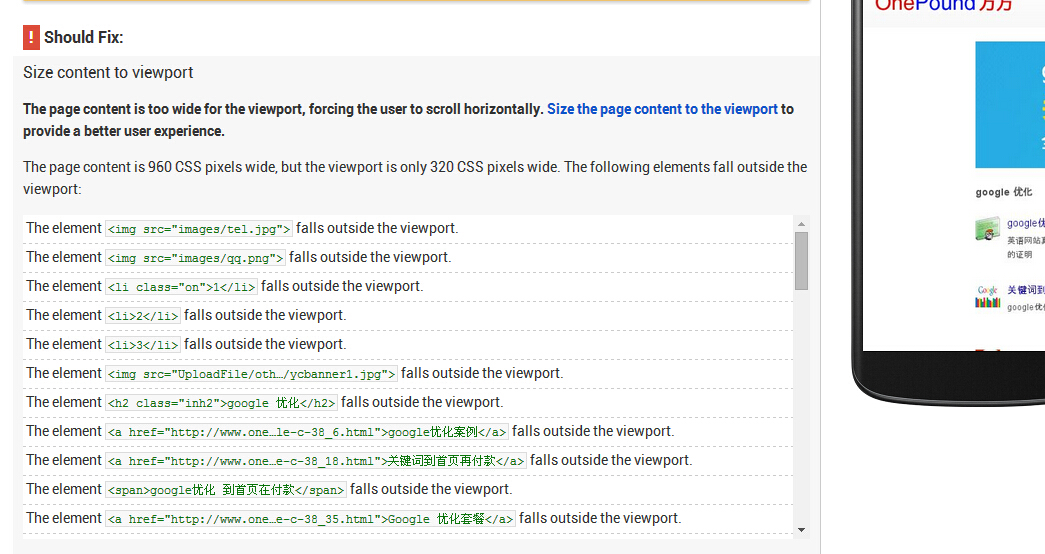The width and height of the screenshot is (1045, 554).
Task: Click the Google logo thumbnail in phone preview
Action: (988, 297)
